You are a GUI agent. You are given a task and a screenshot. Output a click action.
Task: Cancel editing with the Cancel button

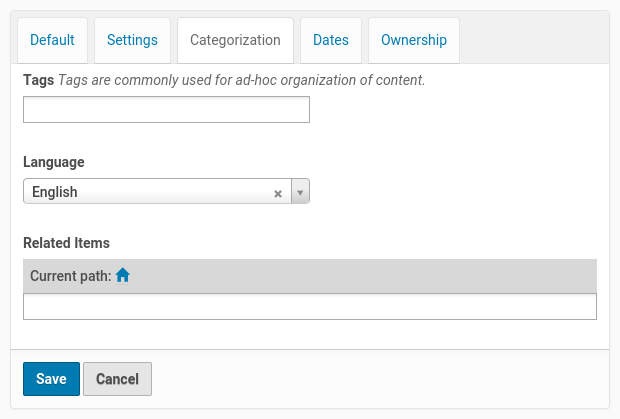pos(117,379)
